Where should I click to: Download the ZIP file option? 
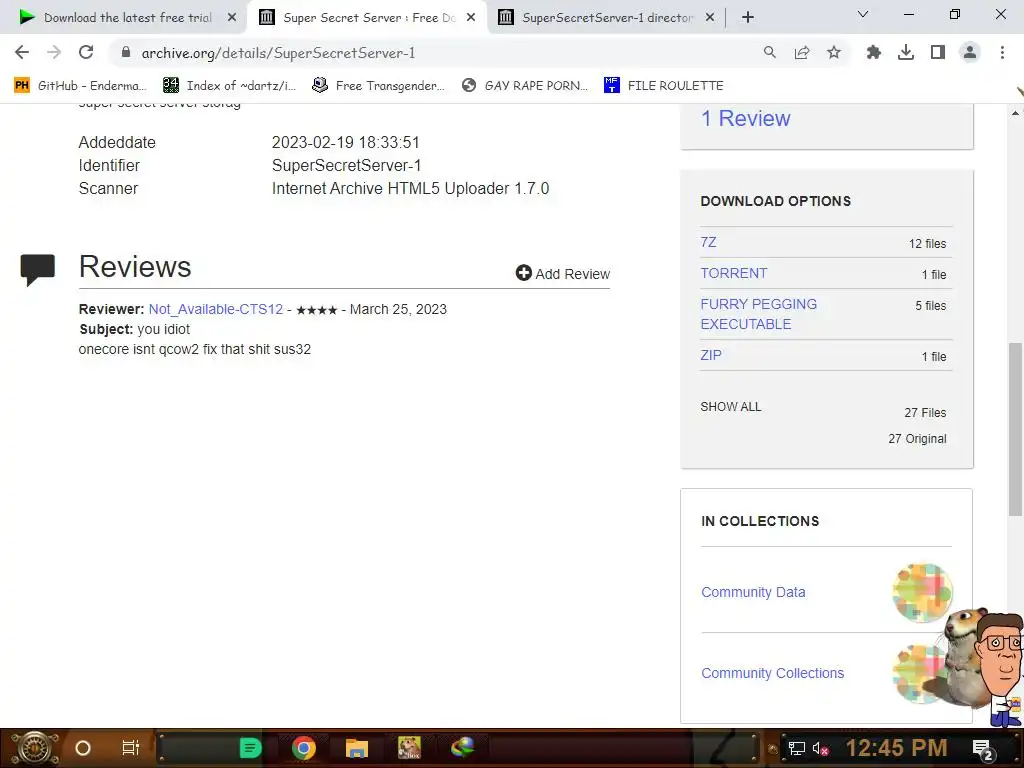711,355
